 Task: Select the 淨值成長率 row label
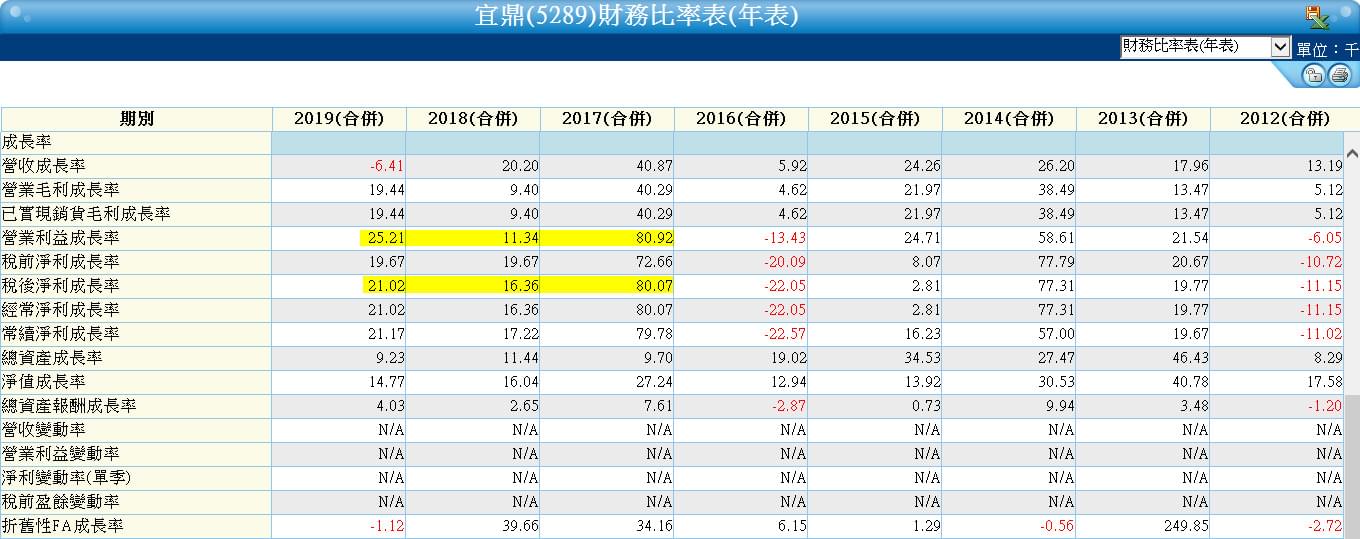point(44,382)
